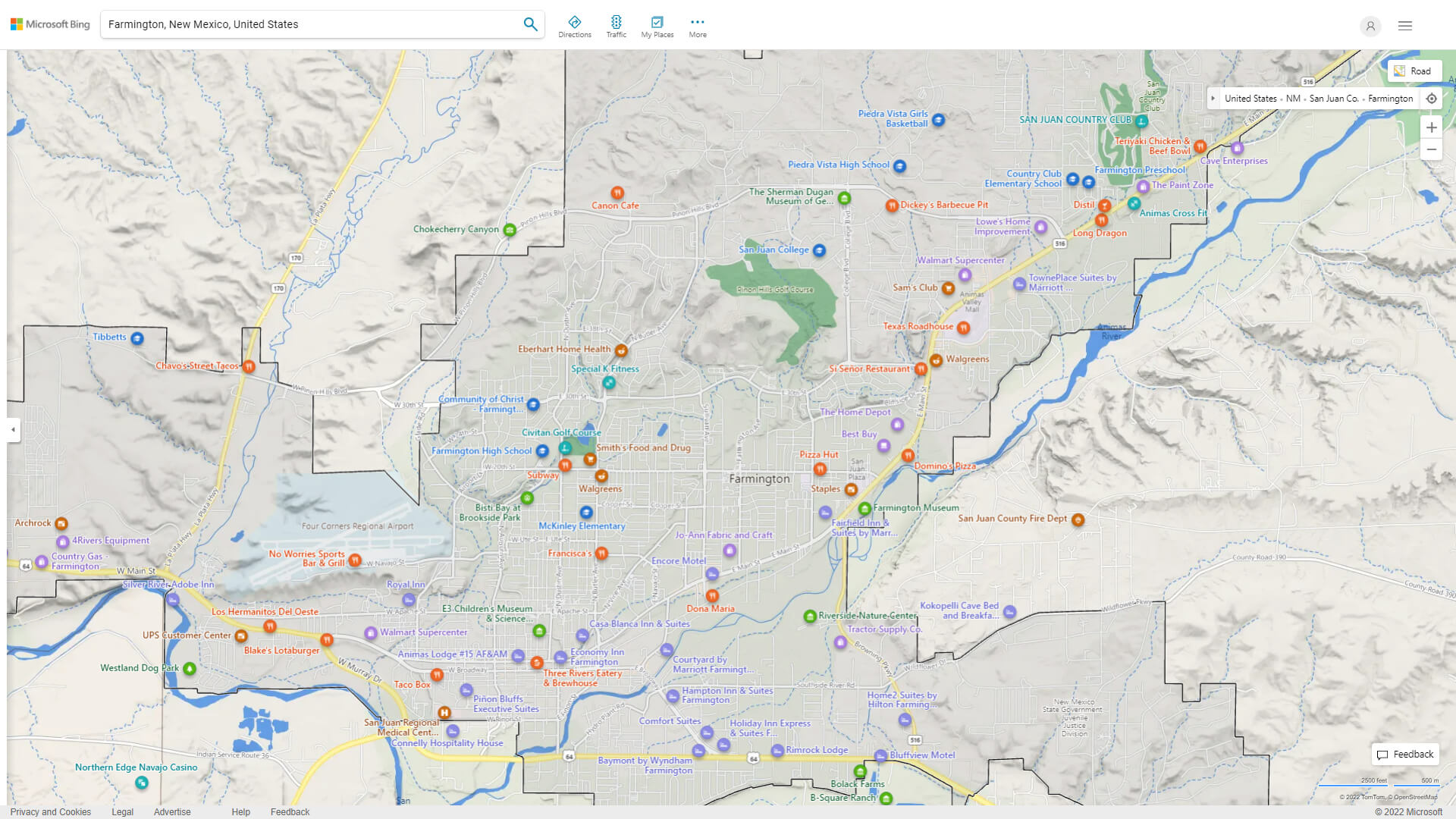Click the SAN JUAN COUNTRY CLUB label
The height and width of the screenshot is (819, 1456).
coord(1075,120)
